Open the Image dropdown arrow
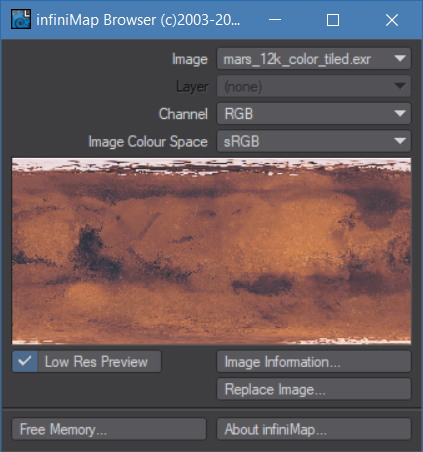The image size is (423, 452). pyautogui.click(x=400, y=59)
